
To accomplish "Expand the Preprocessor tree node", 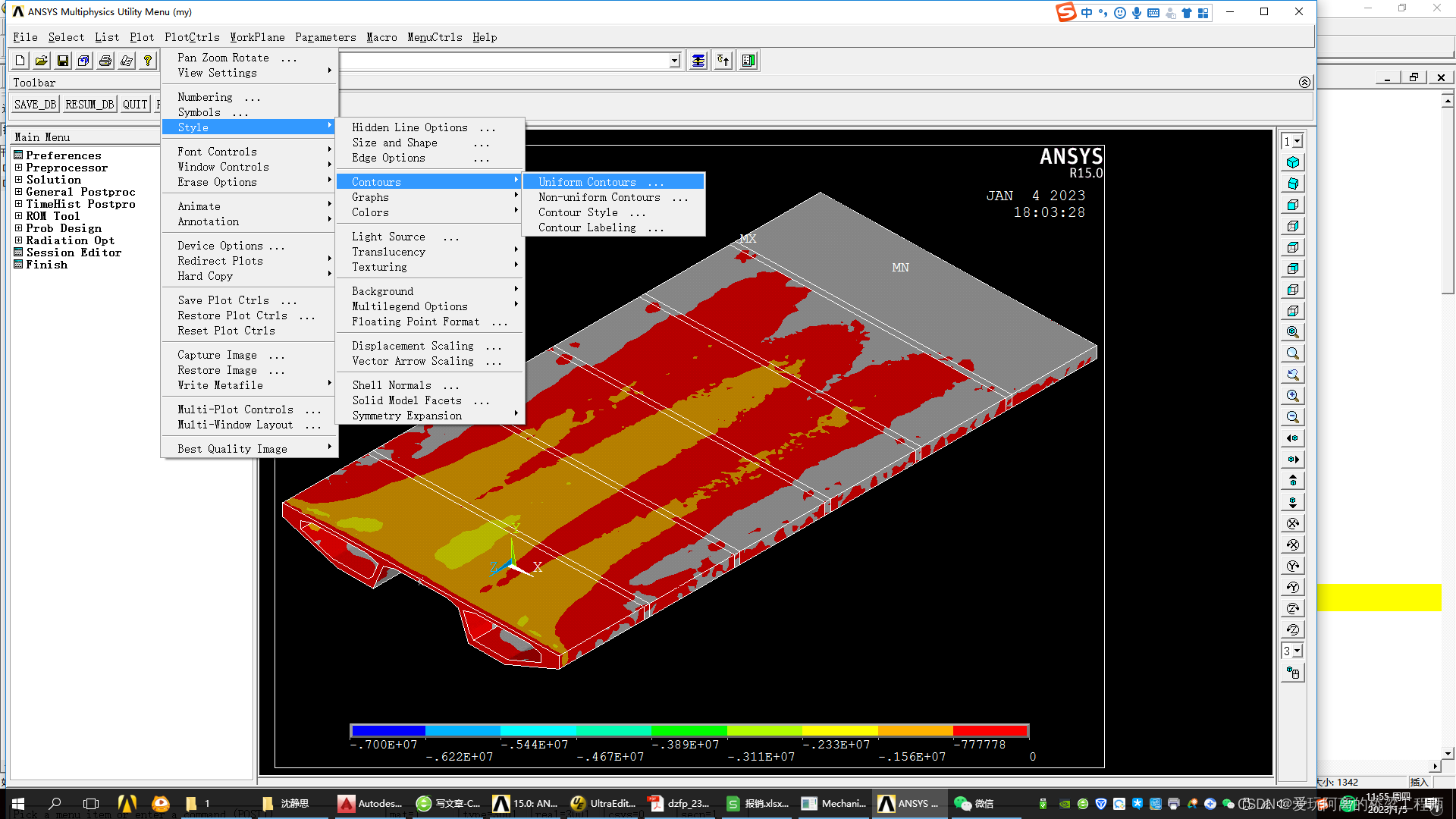I will (19, 168).
